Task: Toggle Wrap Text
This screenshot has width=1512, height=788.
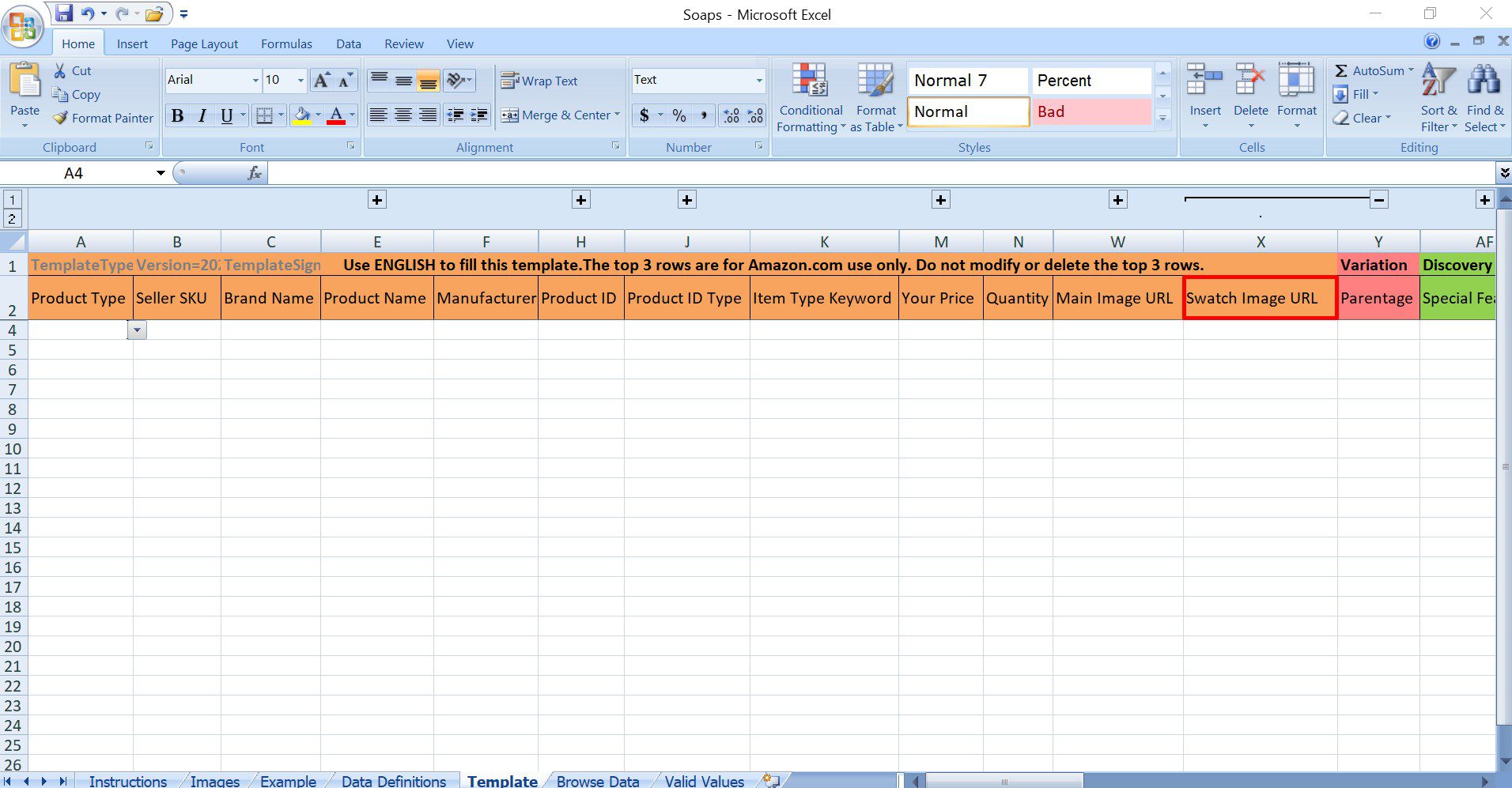Action: 539,81
